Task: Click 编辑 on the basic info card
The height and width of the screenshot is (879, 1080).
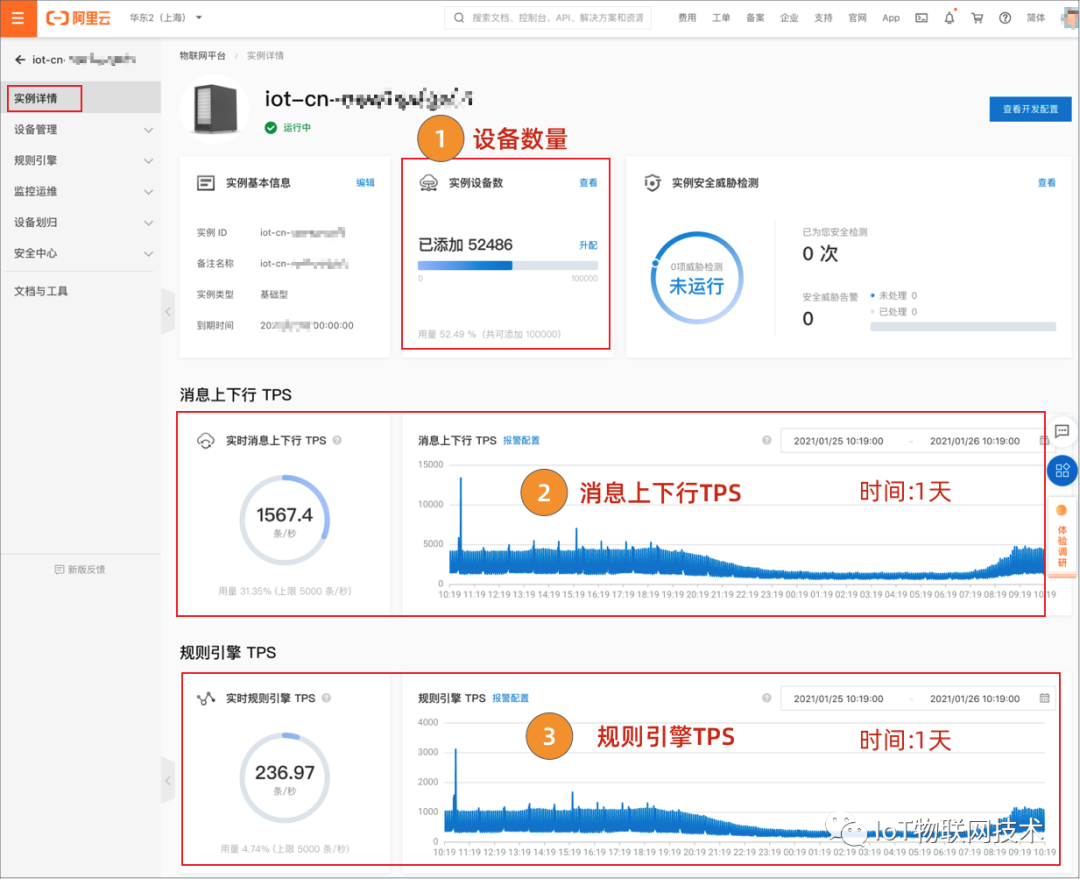Action: (365, 183)
